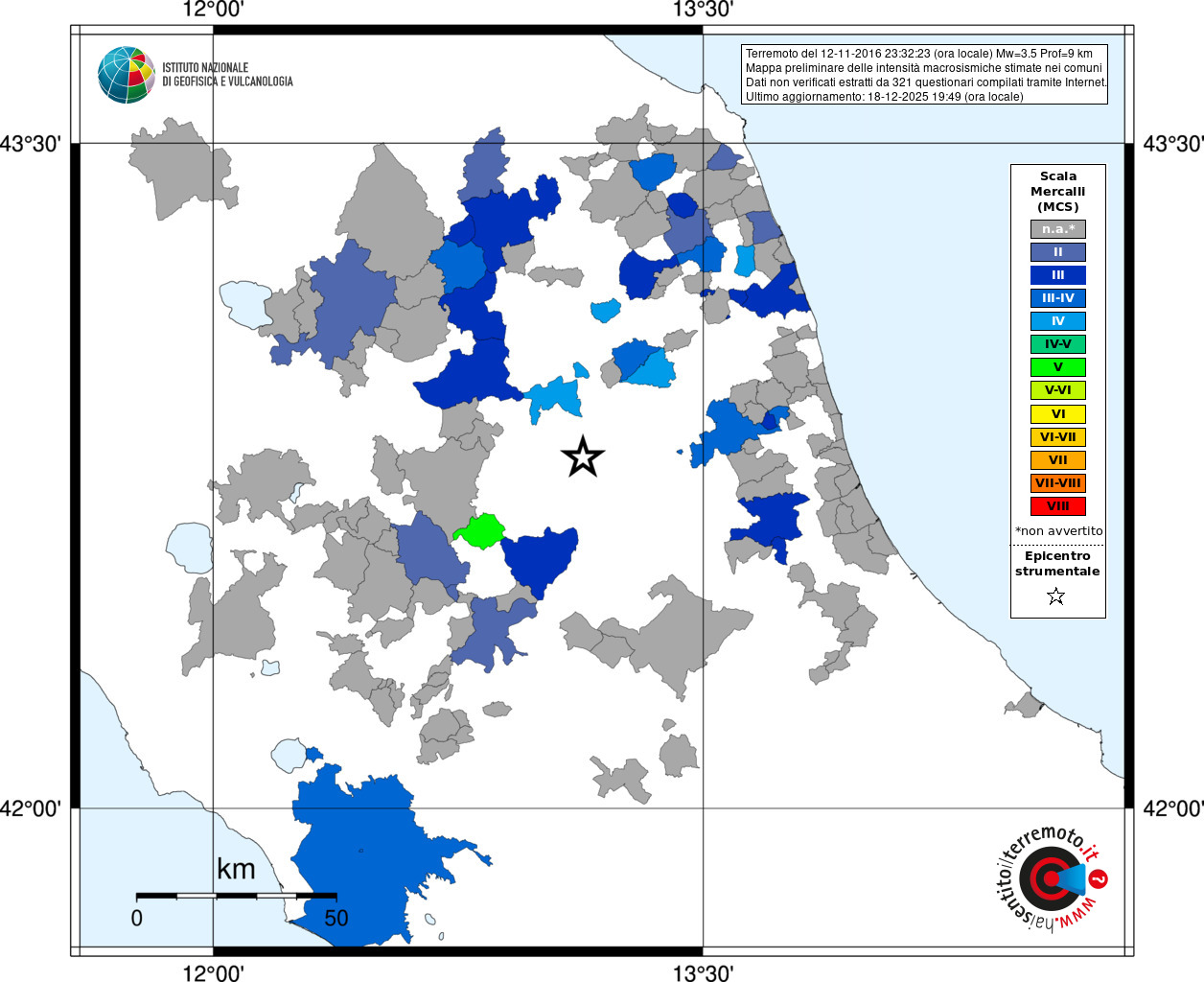This screenshot has width=1204, height=982.
Task: Click the epicenter star on the map
Action: click(583, 456)
